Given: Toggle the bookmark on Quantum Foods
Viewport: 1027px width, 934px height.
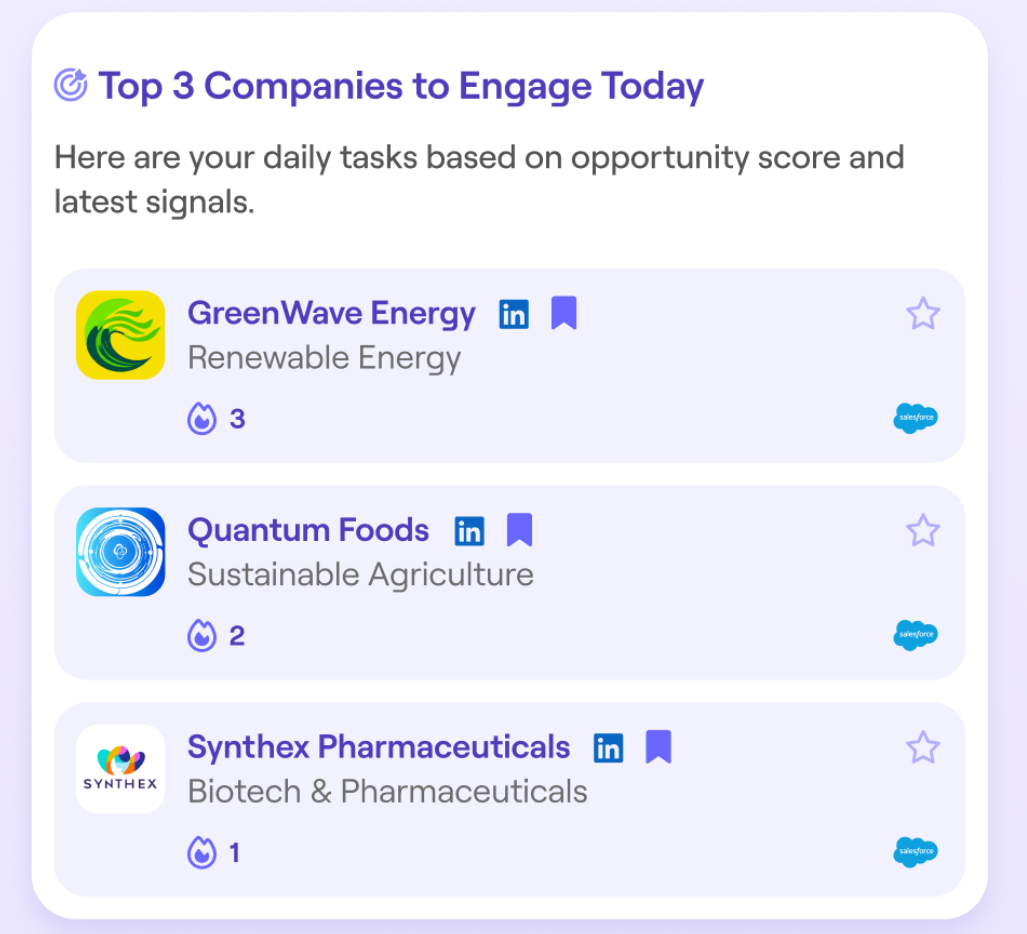Looking at the screenshot, I should pyautogui.click(x=519, y=529).
